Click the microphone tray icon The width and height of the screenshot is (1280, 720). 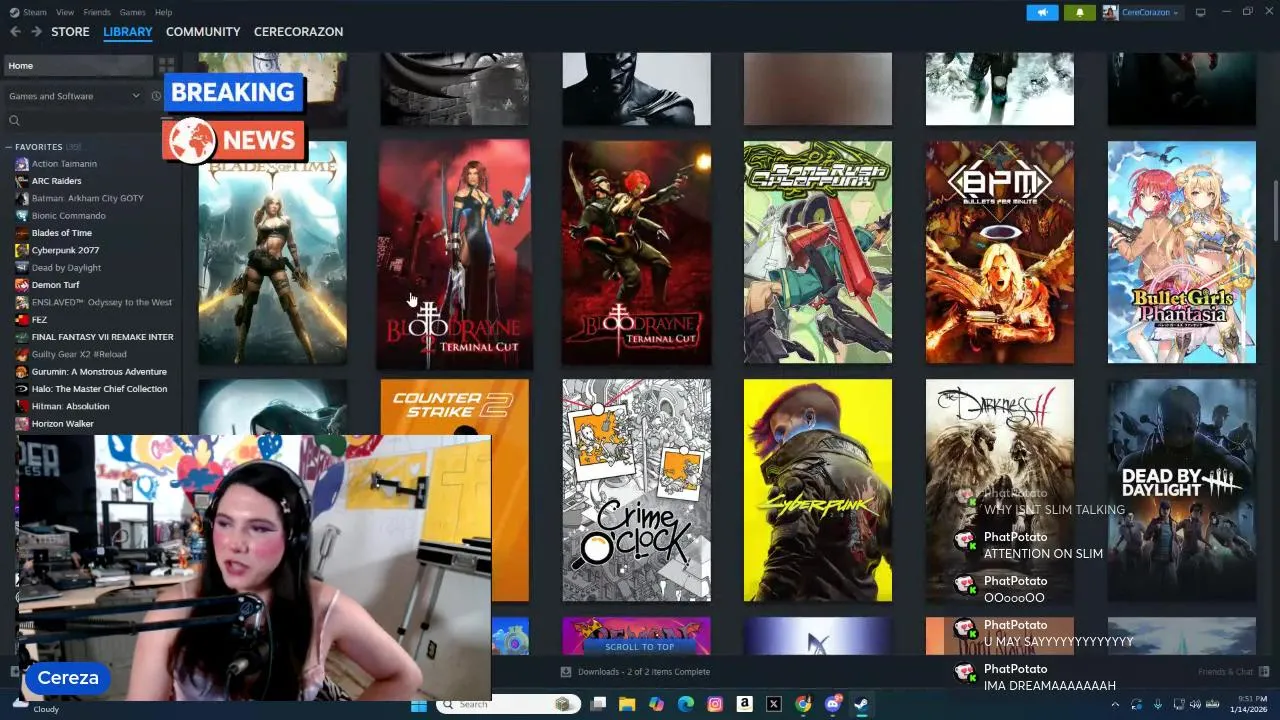pyautogui.click(x=1158, y=704)
